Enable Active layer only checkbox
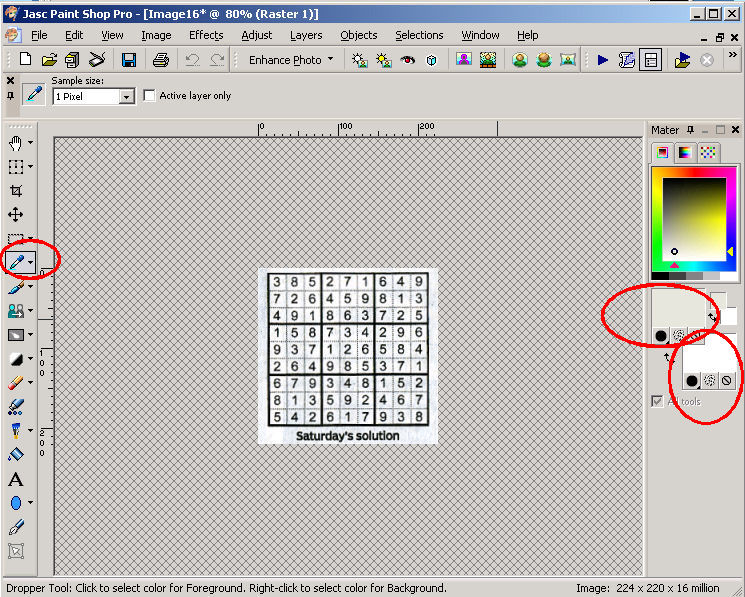 click(150, 96)
